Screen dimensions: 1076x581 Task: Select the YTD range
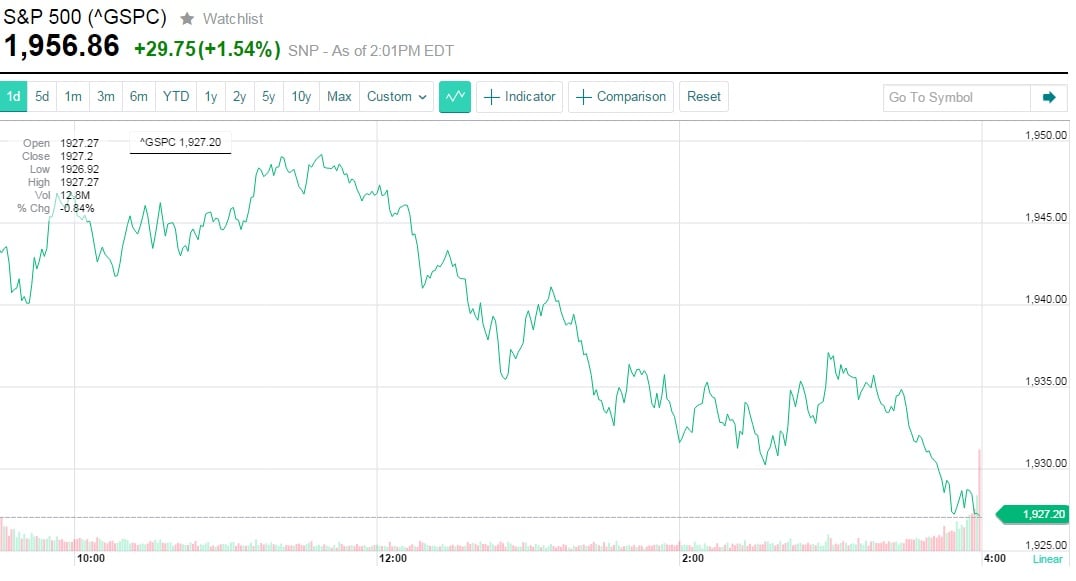click(x=176, y=97)
